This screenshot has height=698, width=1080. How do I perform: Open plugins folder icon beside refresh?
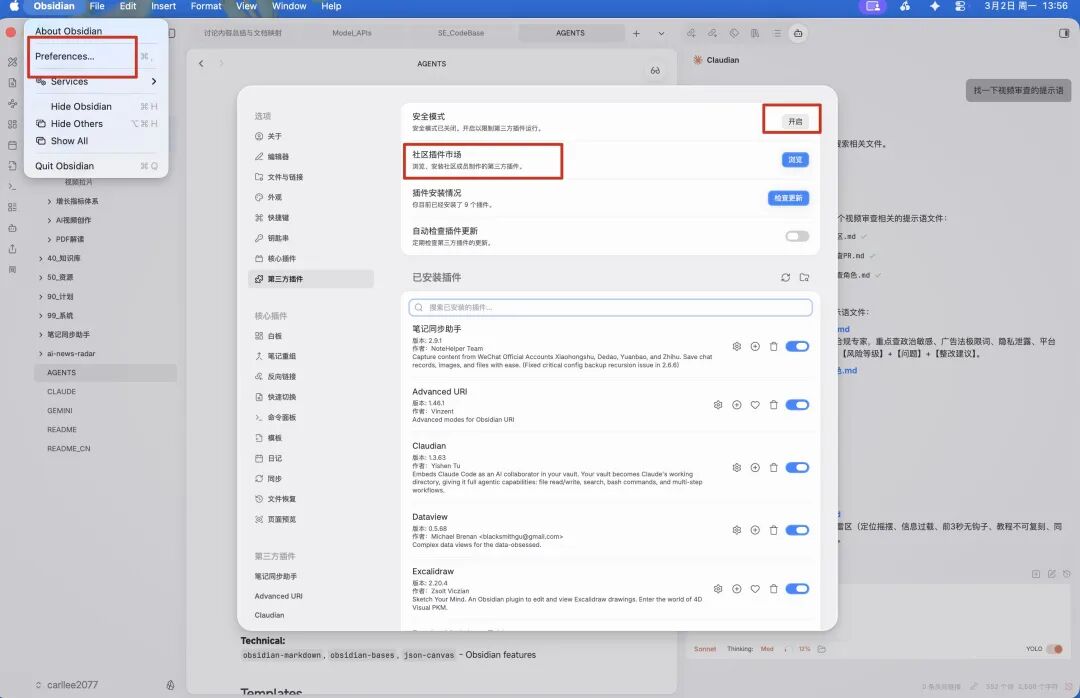coord(804,277)
